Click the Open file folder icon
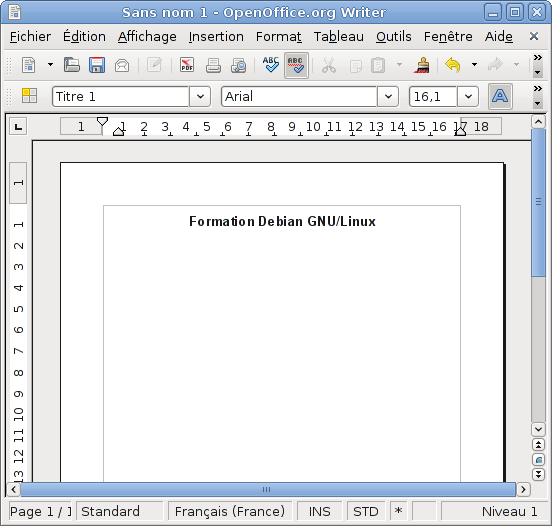This screenshot has width=552, height=526. coord(72,65)
